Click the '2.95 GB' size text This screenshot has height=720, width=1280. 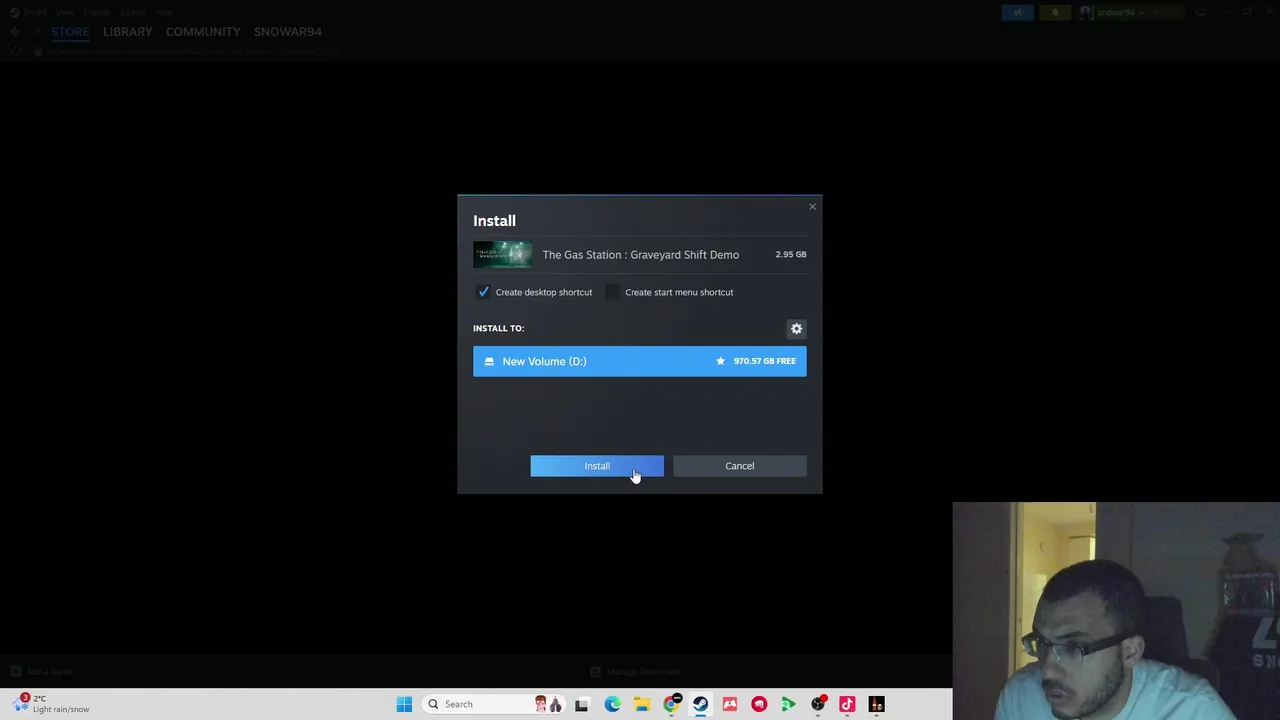point(791,255)
